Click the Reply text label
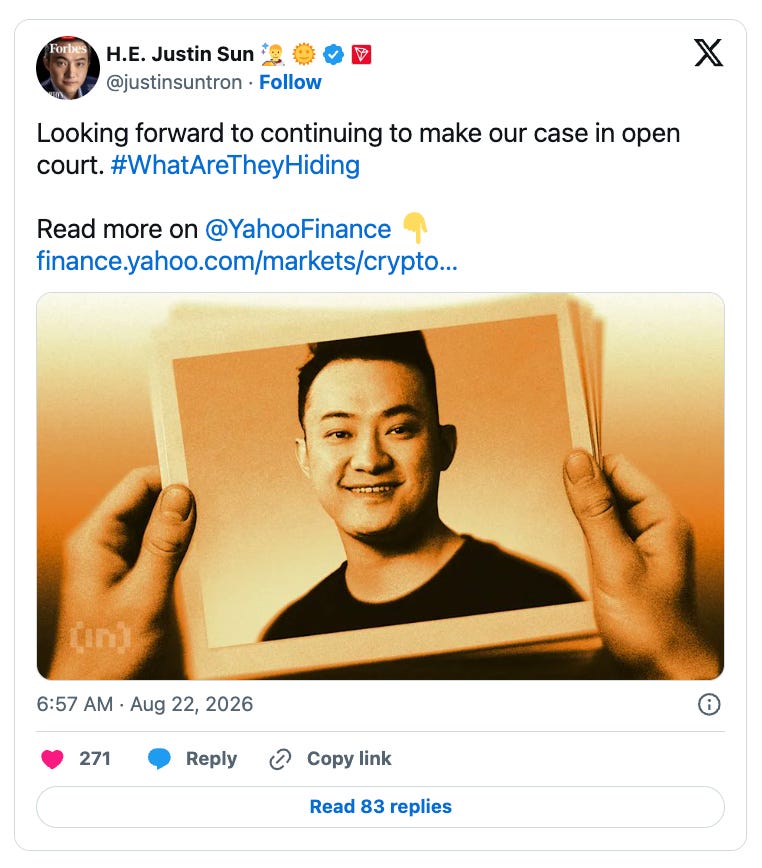The height and width of the screenshot is (868, 762). tap(211, 758)
